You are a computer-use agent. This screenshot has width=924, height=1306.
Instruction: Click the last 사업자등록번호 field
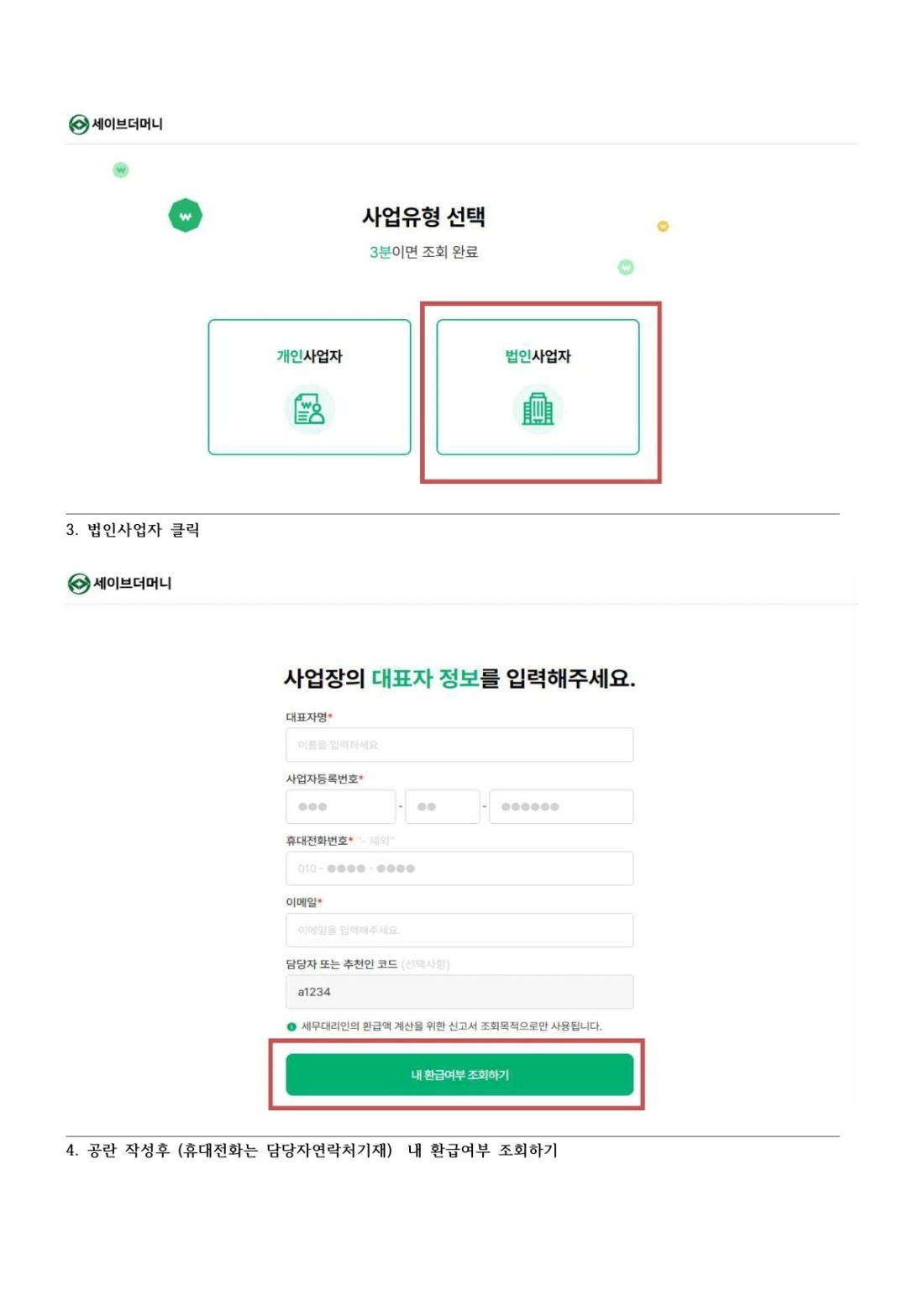(x=561, y=806)
